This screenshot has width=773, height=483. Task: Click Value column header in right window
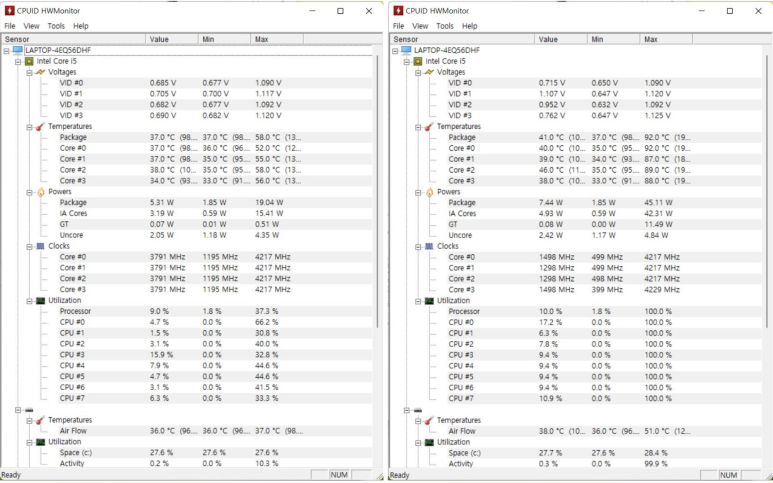tap(561, 39)
